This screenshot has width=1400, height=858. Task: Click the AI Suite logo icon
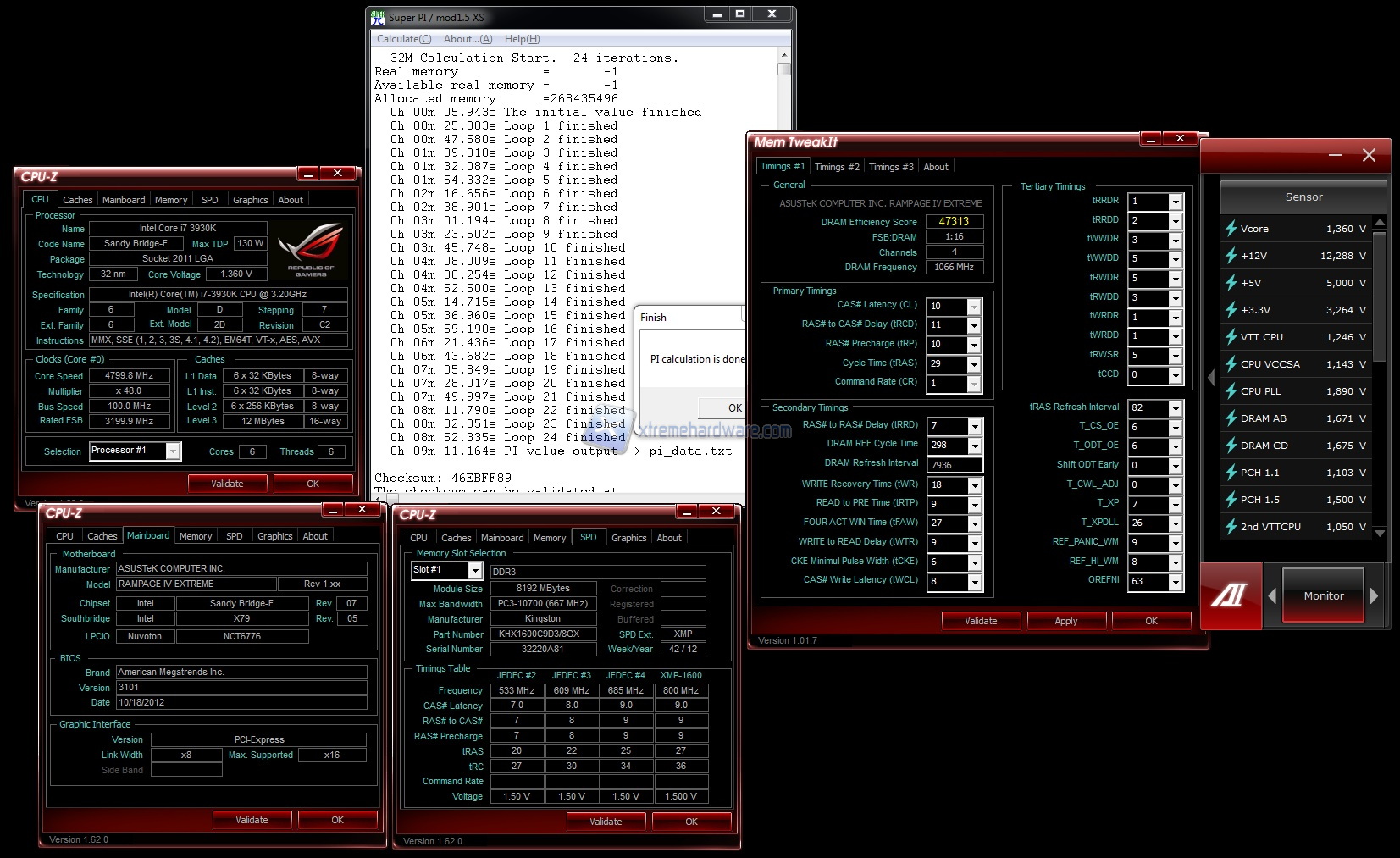(1230, 596)
